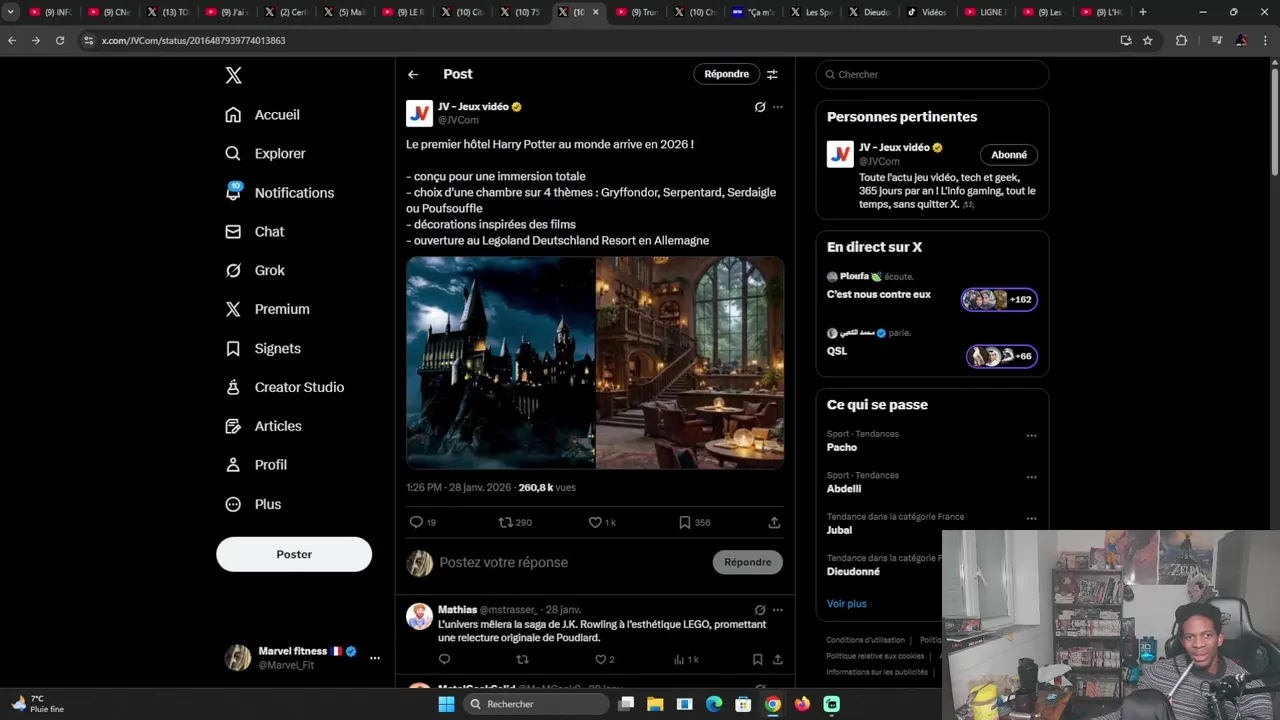Bookmark Mathias comment

tap(757, 660)
